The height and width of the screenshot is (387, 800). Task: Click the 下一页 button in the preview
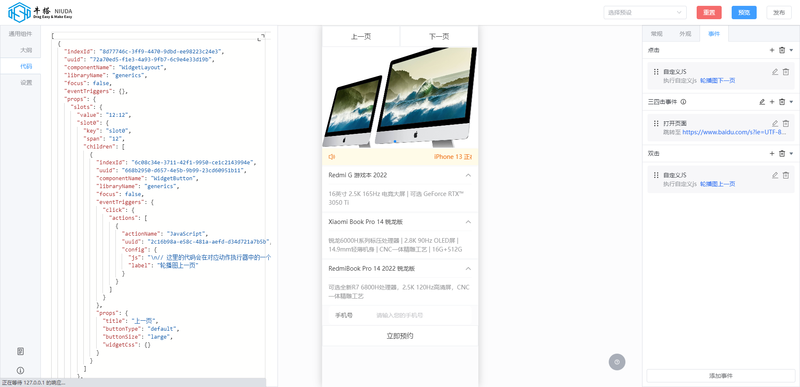(439, 36)
